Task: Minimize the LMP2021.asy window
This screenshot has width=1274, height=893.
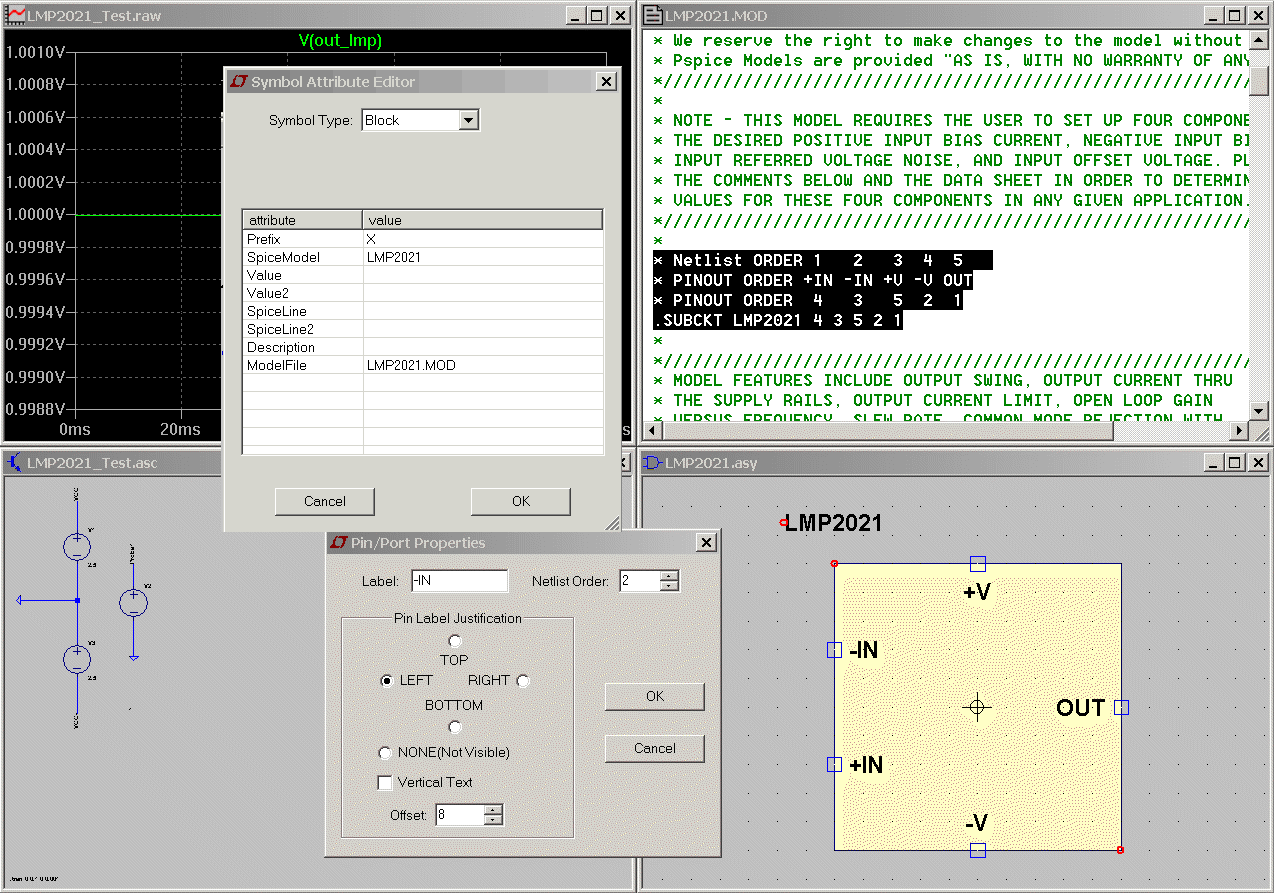Action: [x=1213, y=462]
